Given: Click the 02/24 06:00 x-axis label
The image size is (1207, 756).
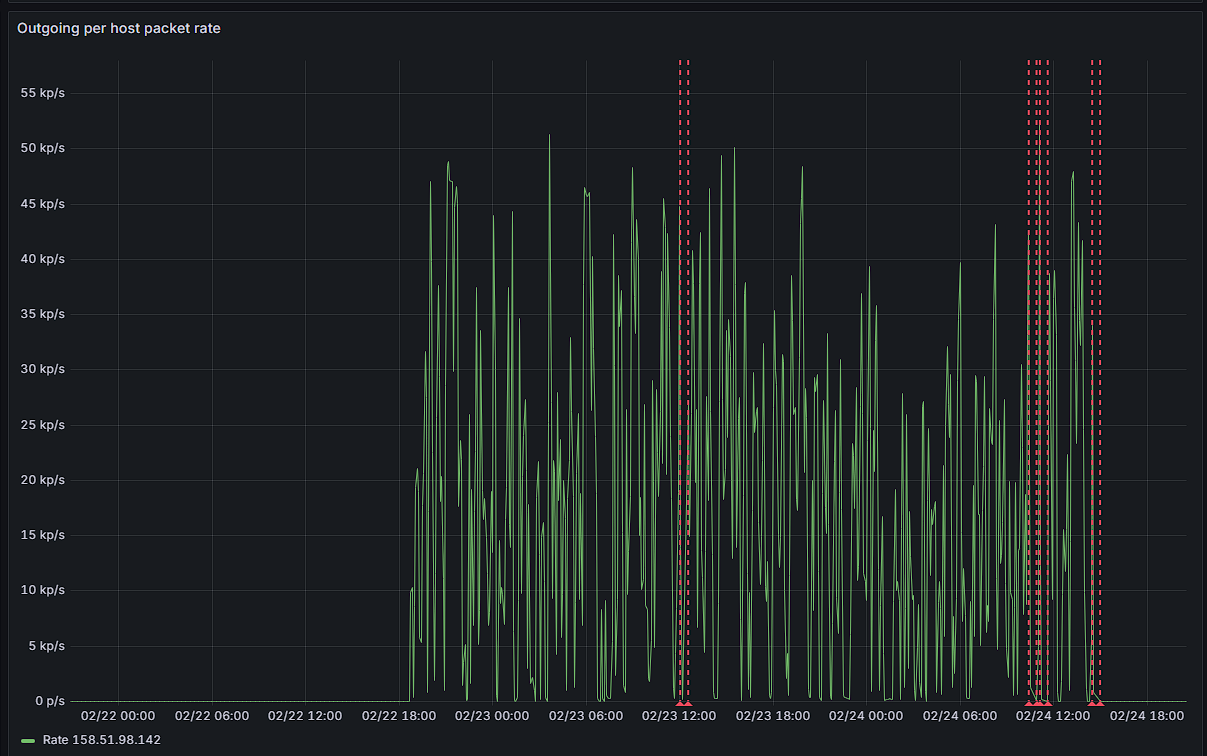Looking at the screenshot, I should tap(960, 716).
